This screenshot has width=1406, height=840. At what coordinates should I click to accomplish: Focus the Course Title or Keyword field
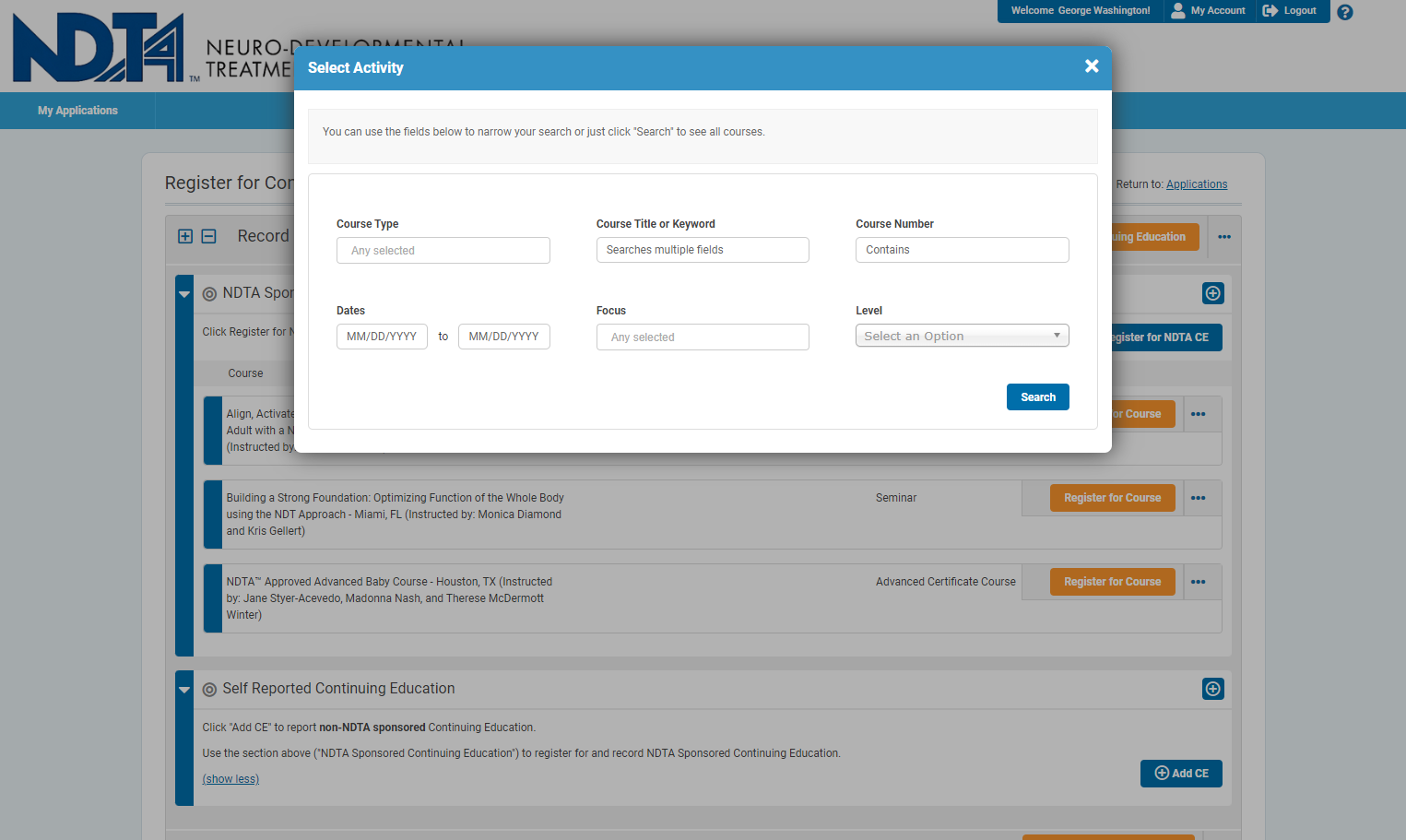click(x=703, y=250)
